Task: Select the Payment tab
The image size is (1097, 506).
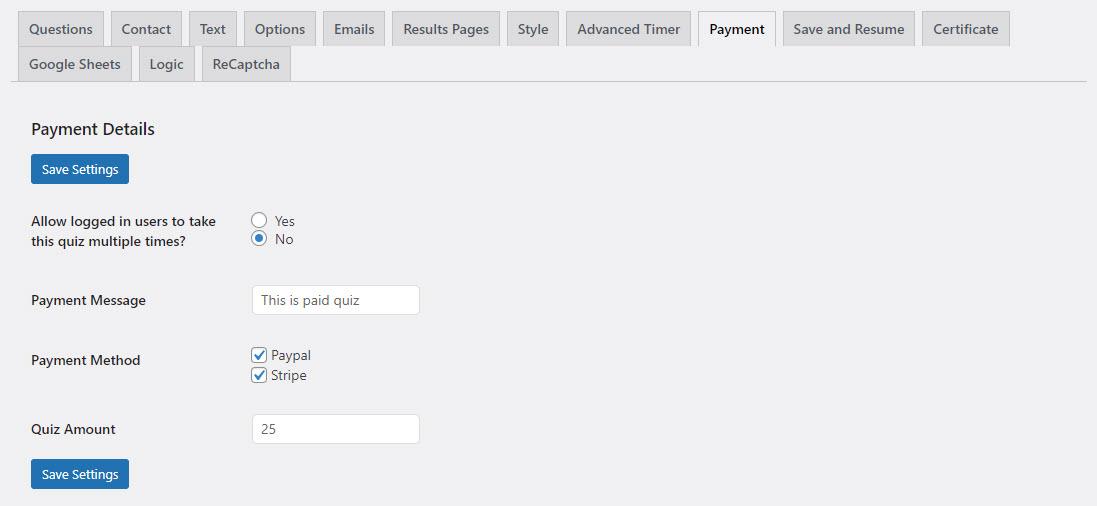Action: point(737,29)
